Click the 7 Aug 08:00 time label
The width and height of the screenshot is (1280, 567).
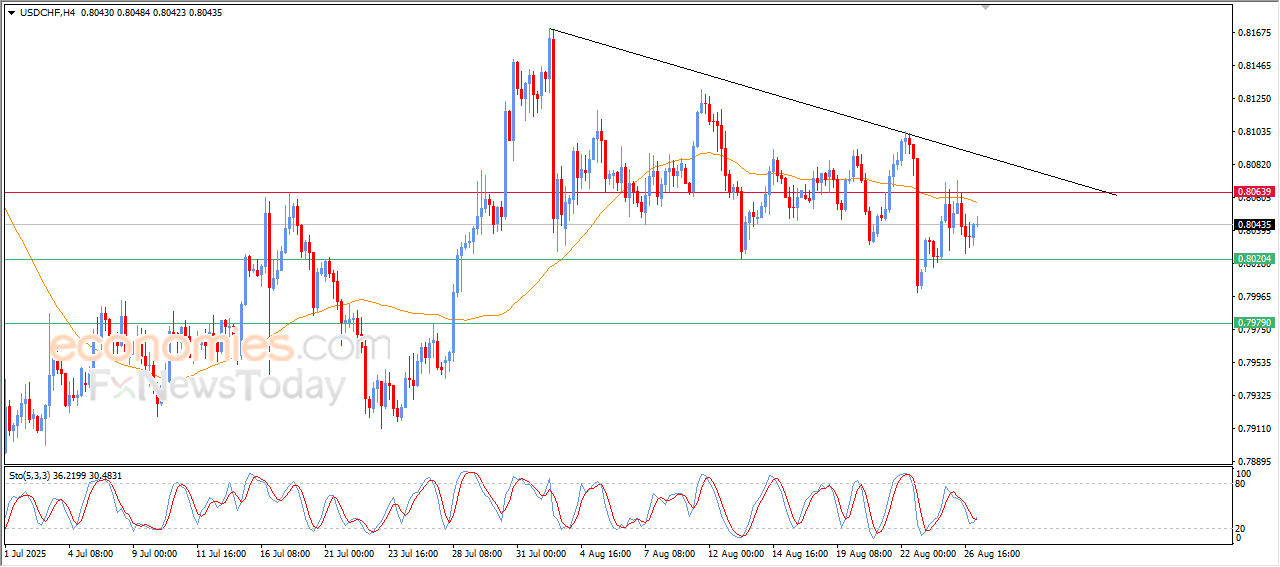point(670,553)
